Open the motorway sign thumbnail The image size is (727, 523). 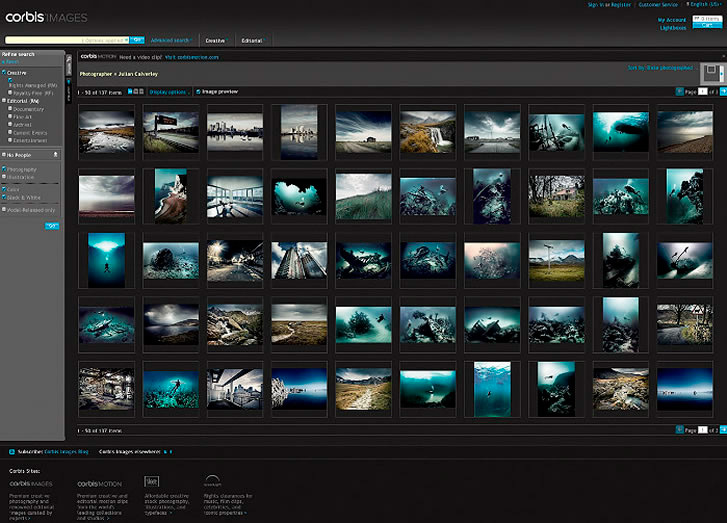(171, 132)
